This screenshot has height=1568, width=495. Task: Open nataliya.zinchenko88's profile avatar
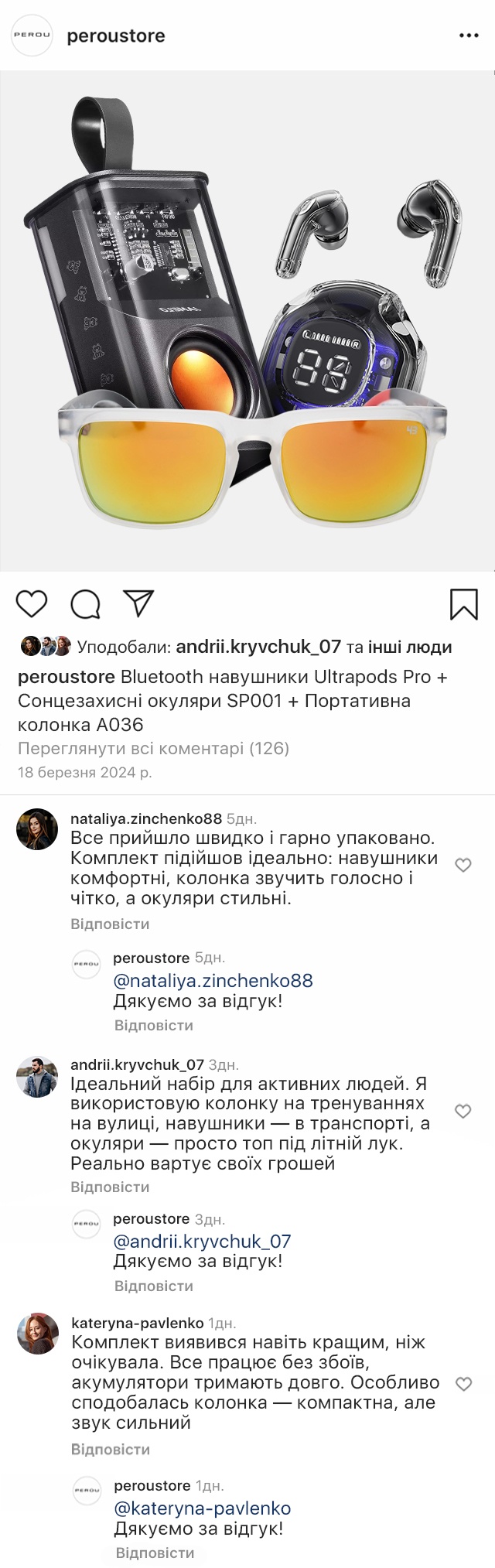pyautogui.click(x=37, y=829)
